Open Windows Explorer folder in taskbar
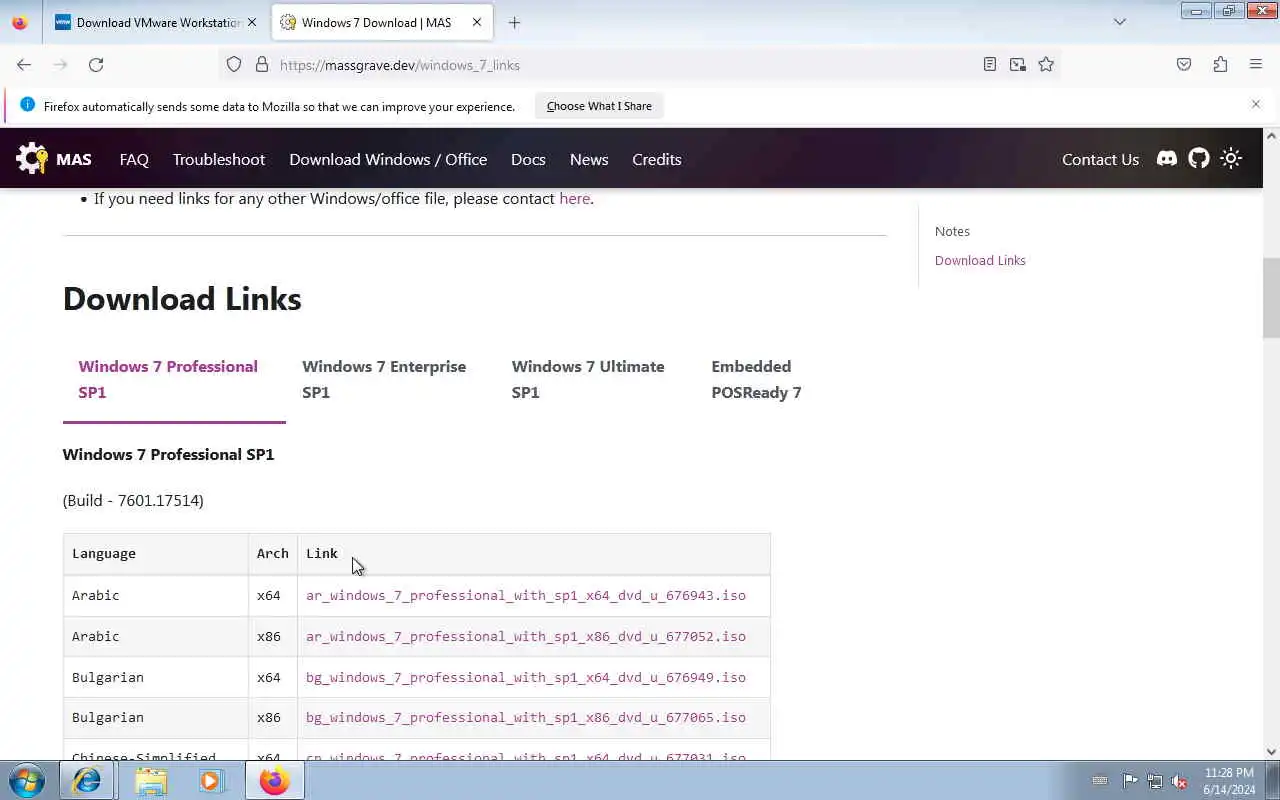Image resolution: width=1280 pixels, height=800 pixels. [151, 780]
